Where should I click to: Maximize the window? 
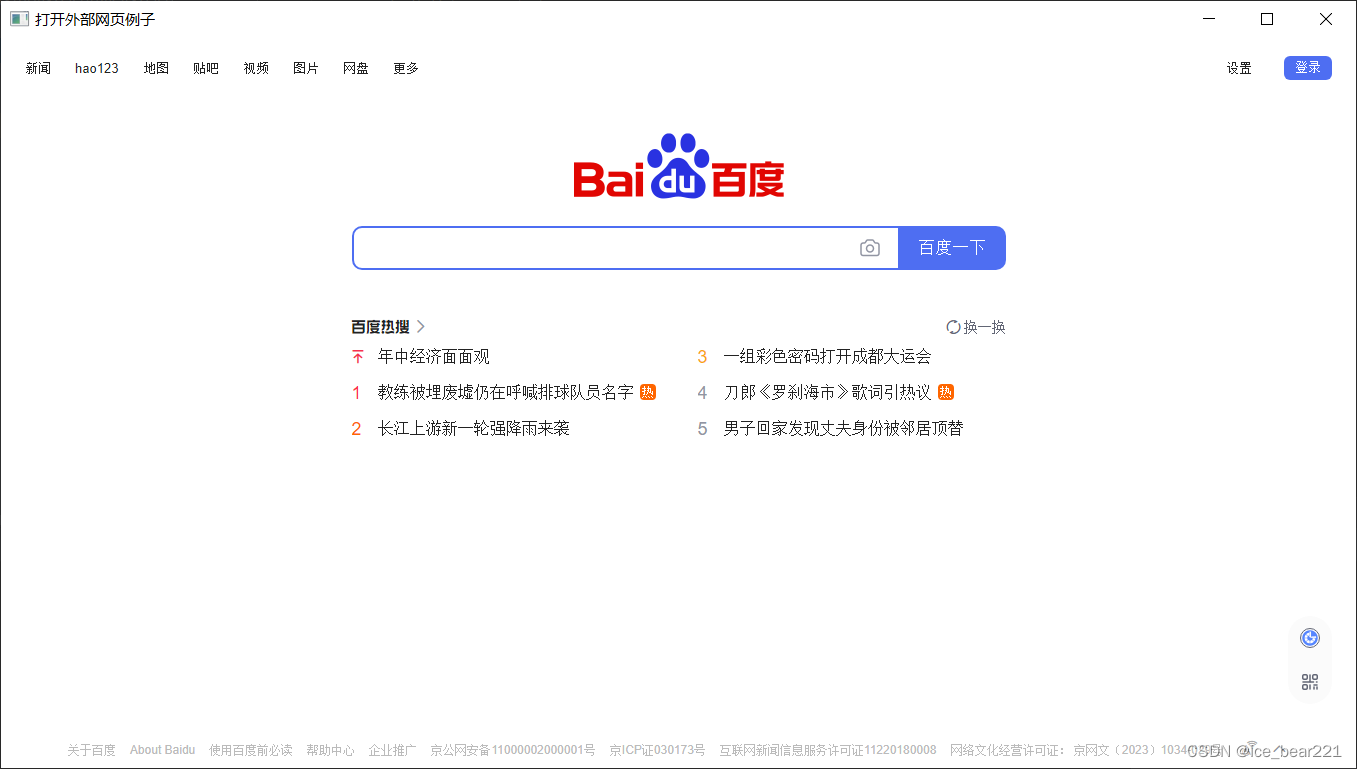(x=1267, y=19)
